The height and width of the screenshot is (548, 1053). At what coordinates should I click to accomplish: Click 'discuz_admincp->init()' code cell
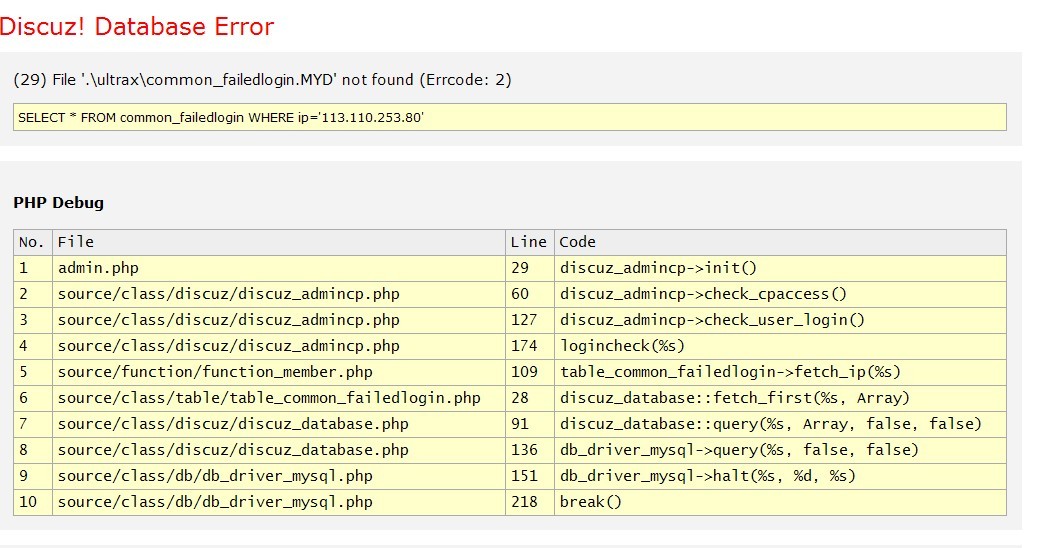(x=780, y=269)
